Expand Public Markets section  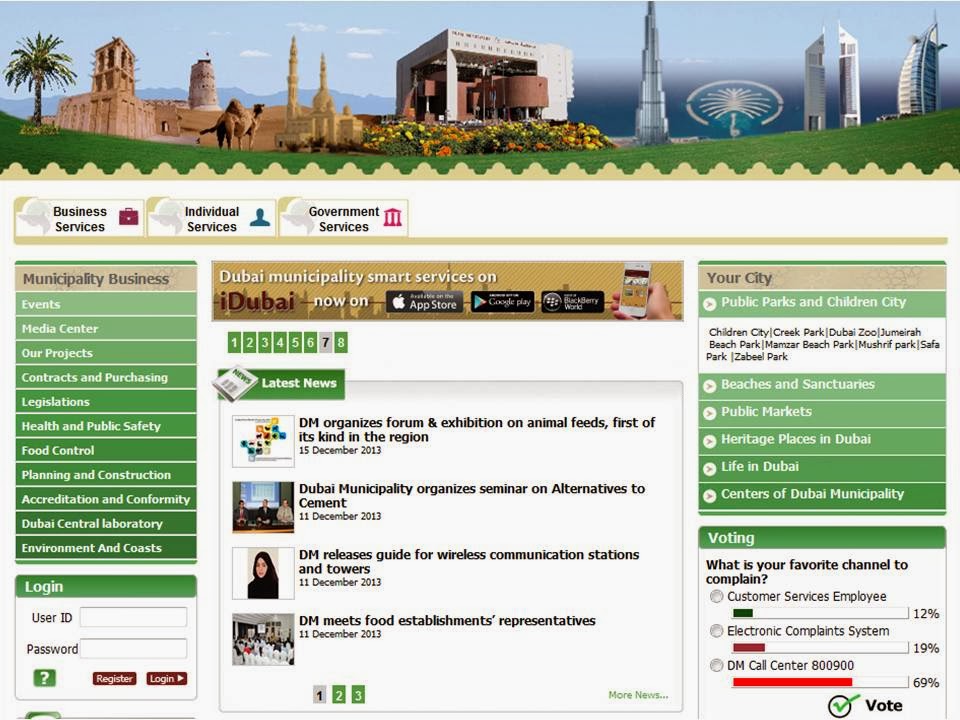click(822, 413)
